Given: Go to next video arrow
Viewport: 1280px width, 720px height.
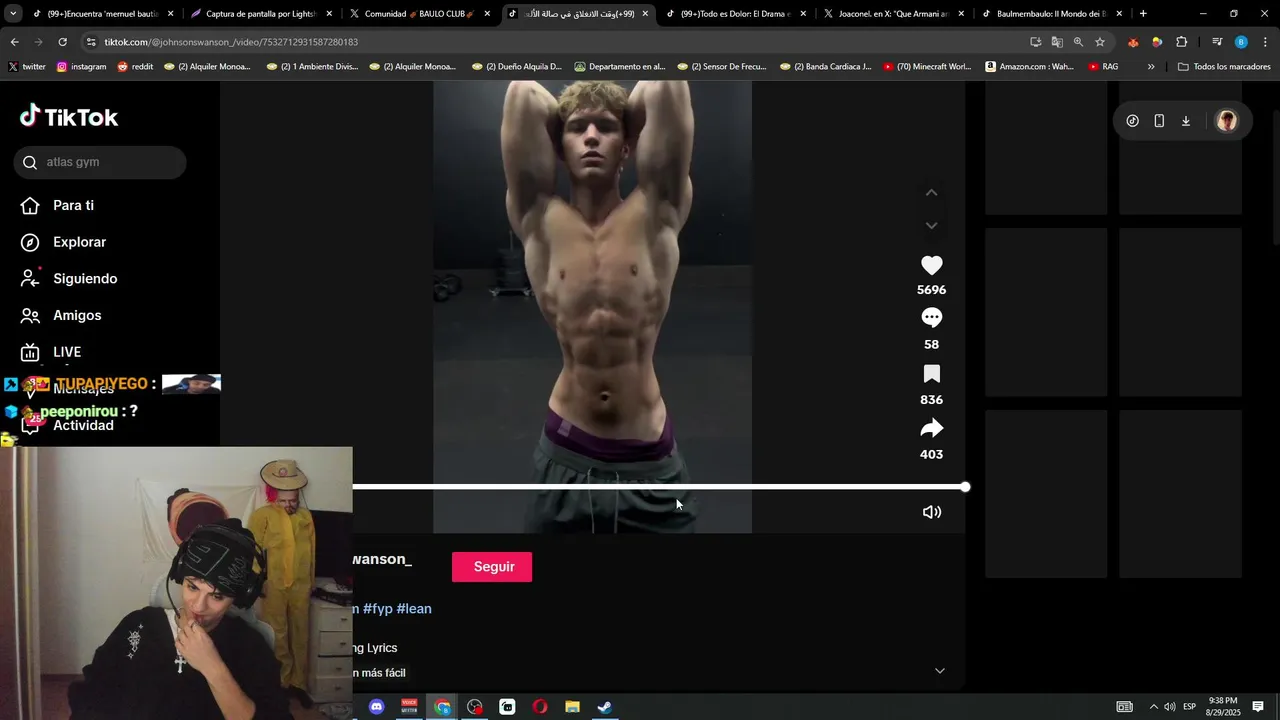Looking at the screenshot, I should pyautogui.click(x=931, y=226).
